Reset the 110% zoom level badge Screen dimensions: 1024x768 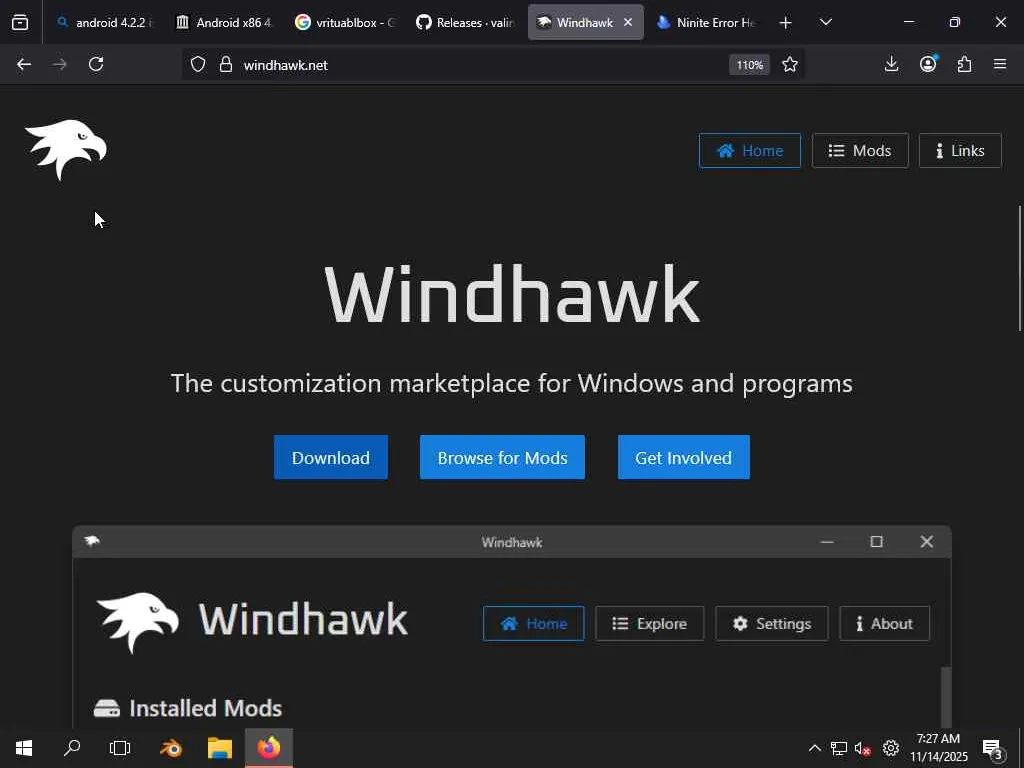(750, 65)
